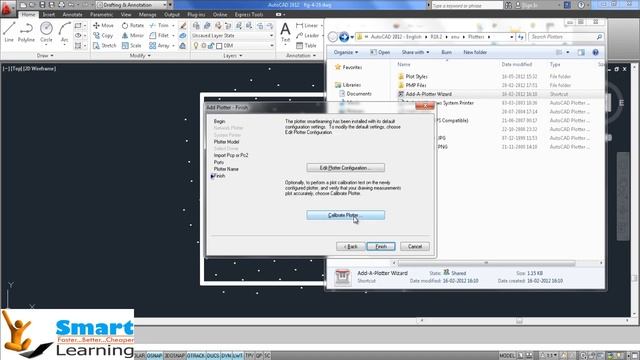Open the Organize dropdown in Explorer
The height and width of the screenshot is (360, 640).
tap(345, 52)
